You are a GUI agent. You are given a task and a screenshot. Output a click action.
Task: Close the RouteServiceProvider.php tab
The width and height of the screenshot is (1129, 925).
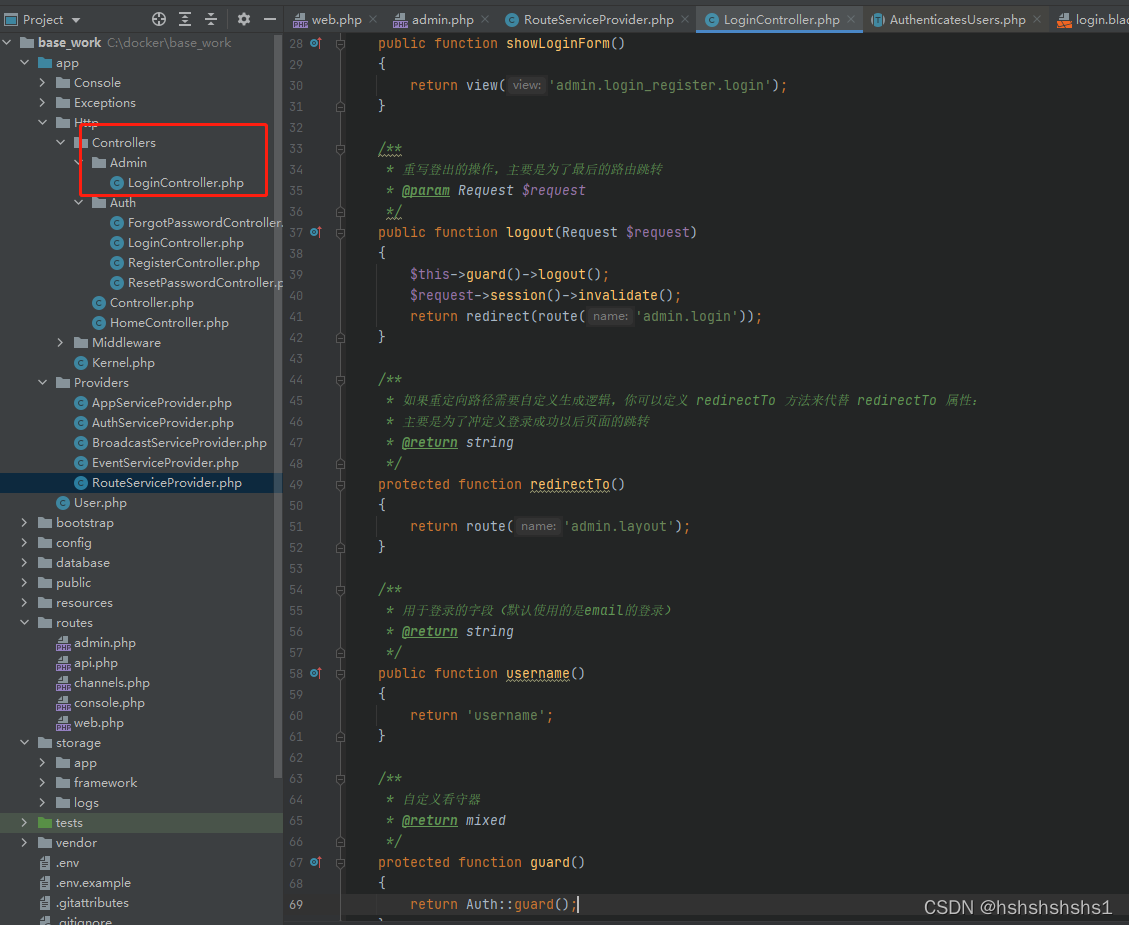[685, 19]
